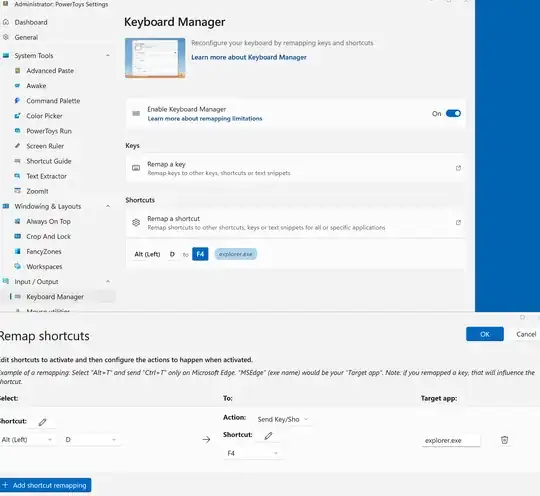This screenshot has width=540, height=496.
Task: Turn off Enable Keyboard Manager toggle
Action: click(453, 113)
